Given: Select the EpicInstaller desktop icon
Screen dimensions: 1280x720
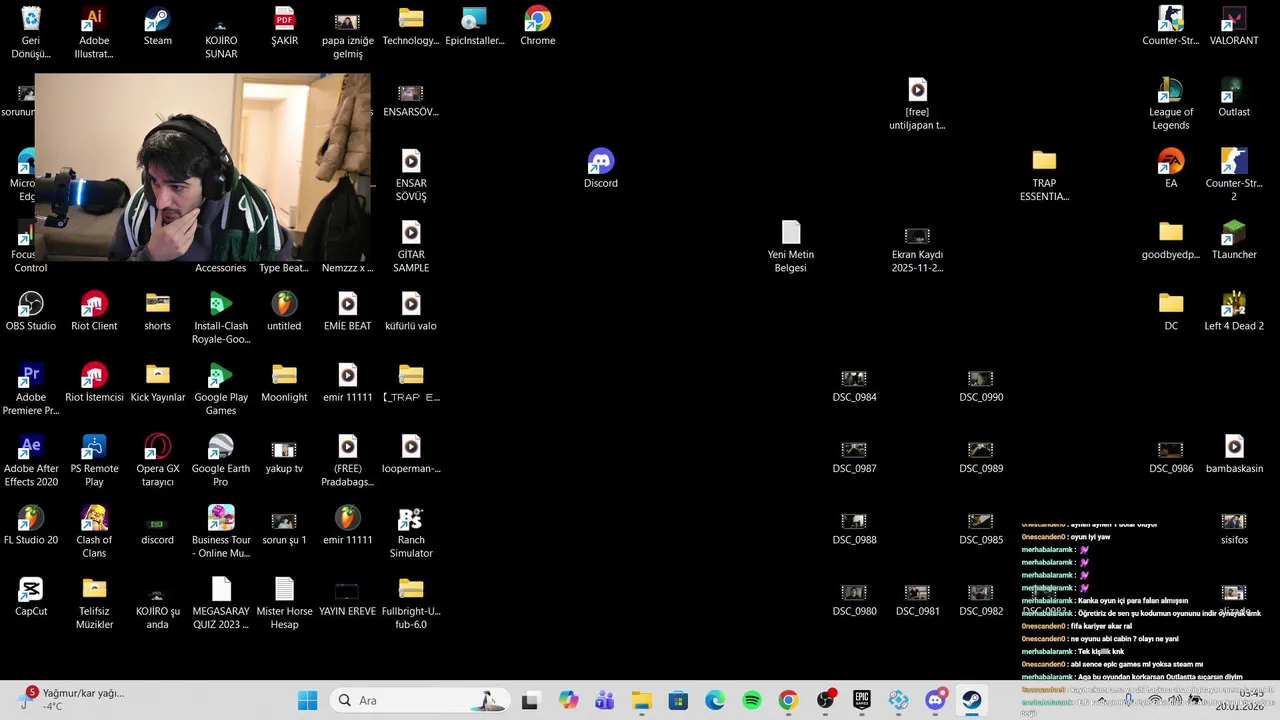Looking at the screenshot, I should click(474, 27).
